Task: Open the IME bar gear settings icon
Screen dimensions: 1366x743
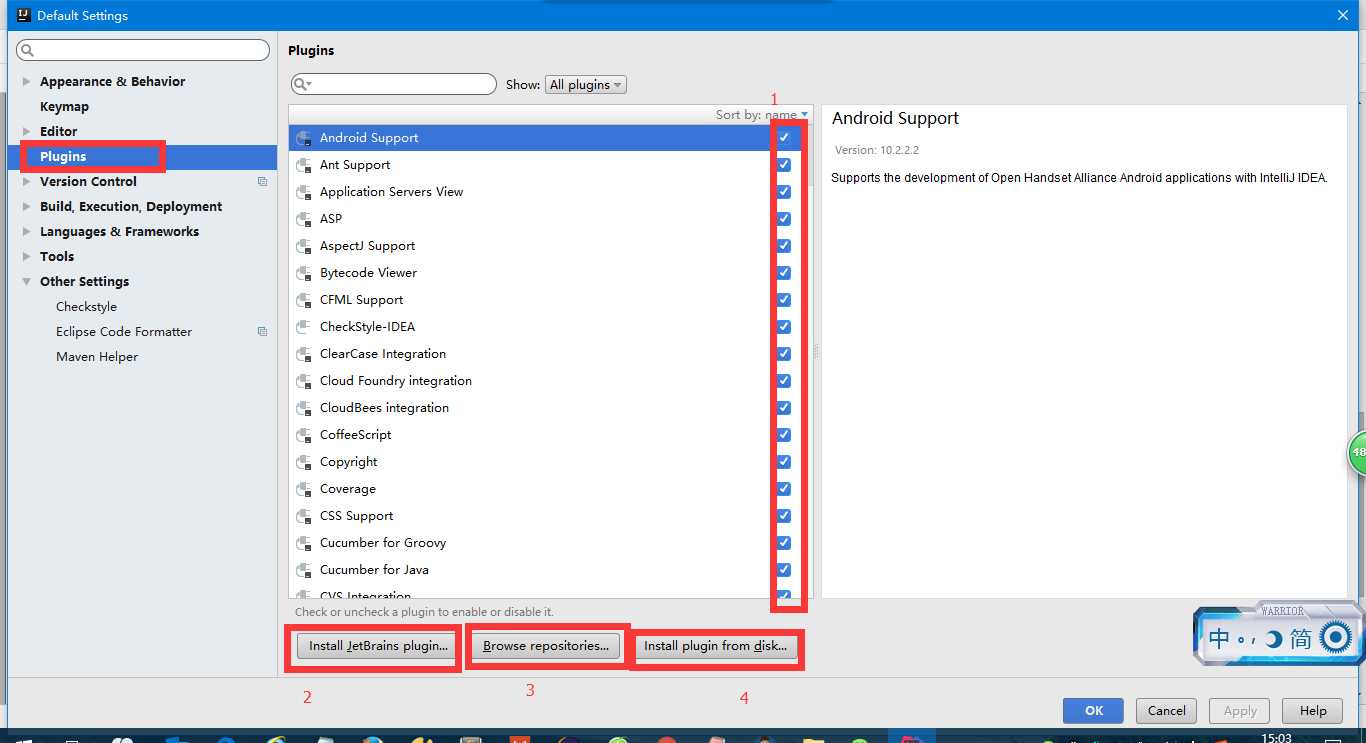Action: point(1336,638)
